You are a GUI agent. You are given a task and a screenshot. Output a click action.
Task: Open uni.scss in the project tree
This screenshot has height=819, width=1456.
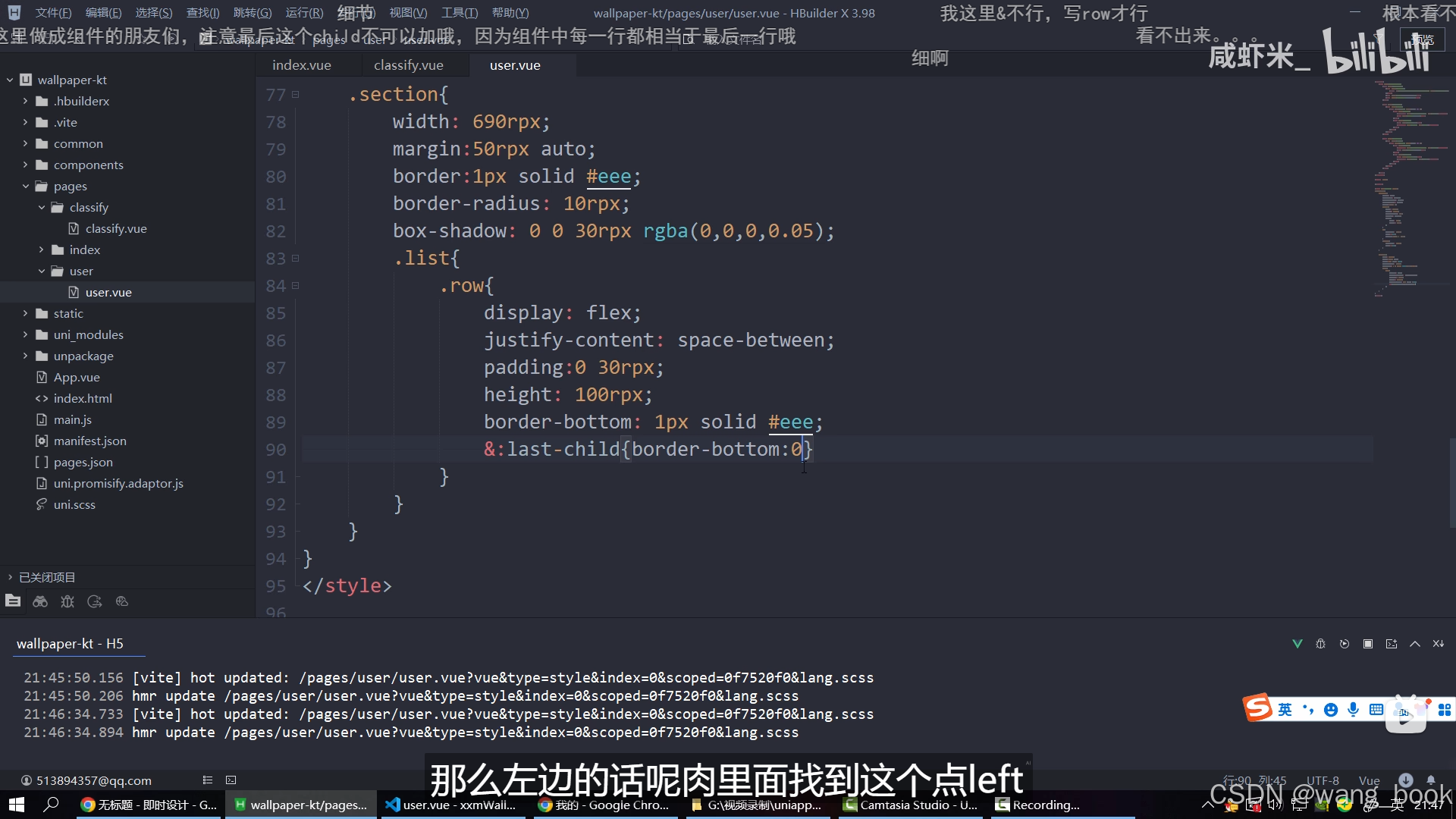click(x=74, y=504)
